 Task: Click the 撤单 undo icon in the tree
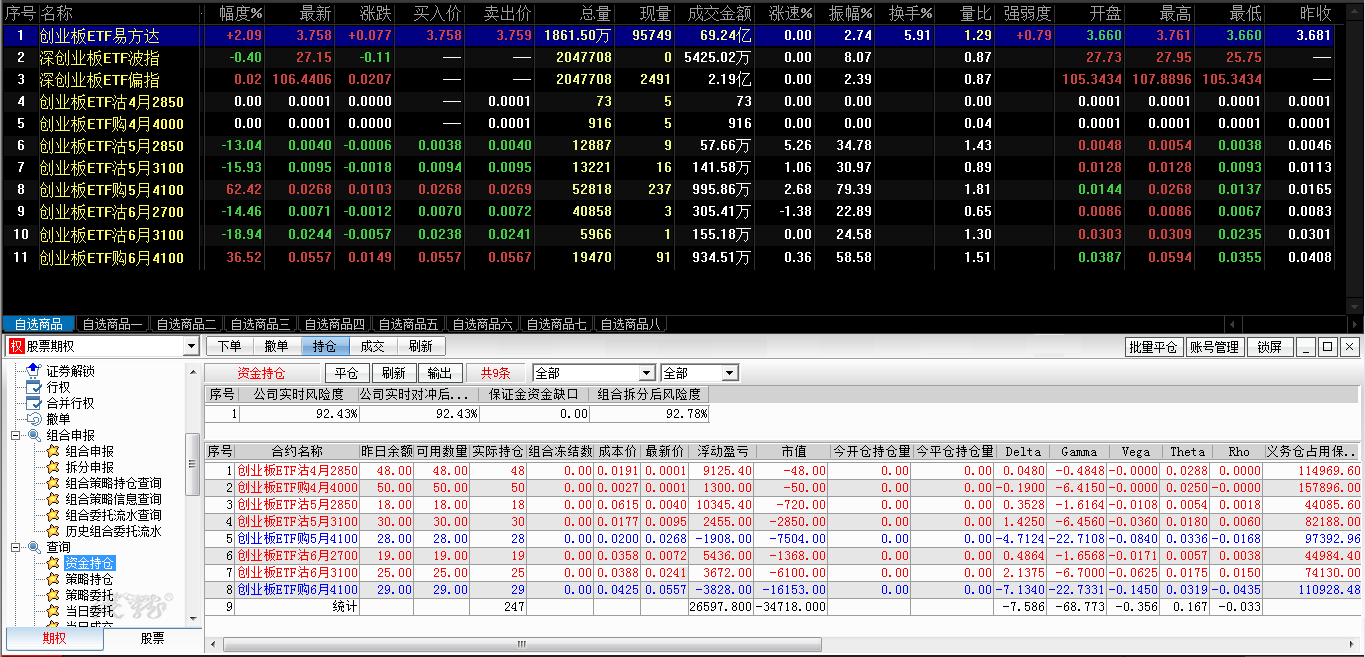[x=34, y=419]
